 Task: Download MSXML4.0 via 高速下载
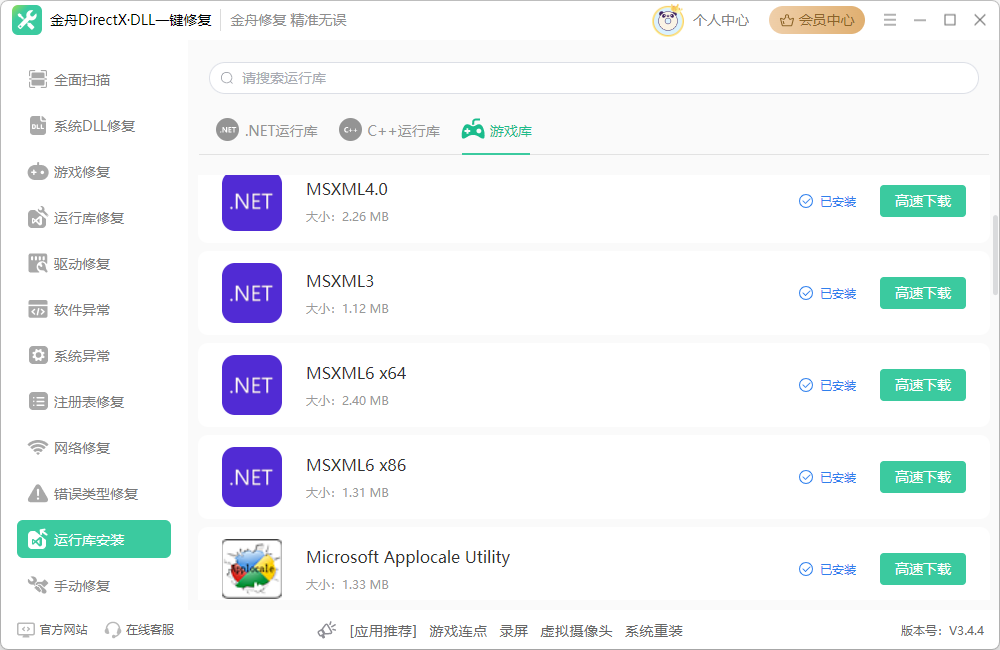pos(922,201)
